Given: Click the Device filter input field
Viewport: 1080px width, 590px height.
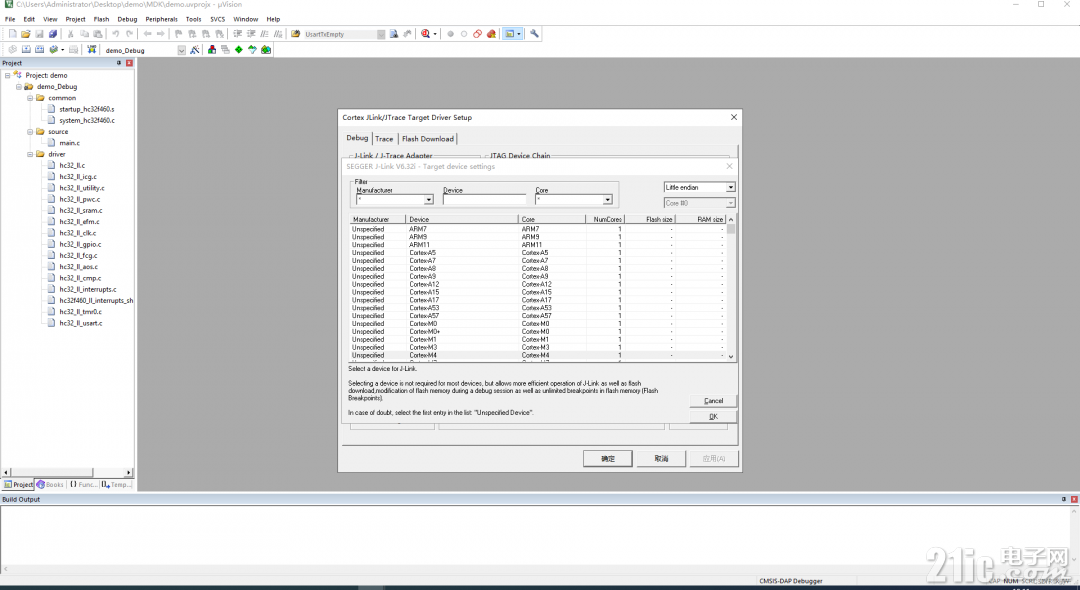Looking at the screenshot, I should click(484, 200).
